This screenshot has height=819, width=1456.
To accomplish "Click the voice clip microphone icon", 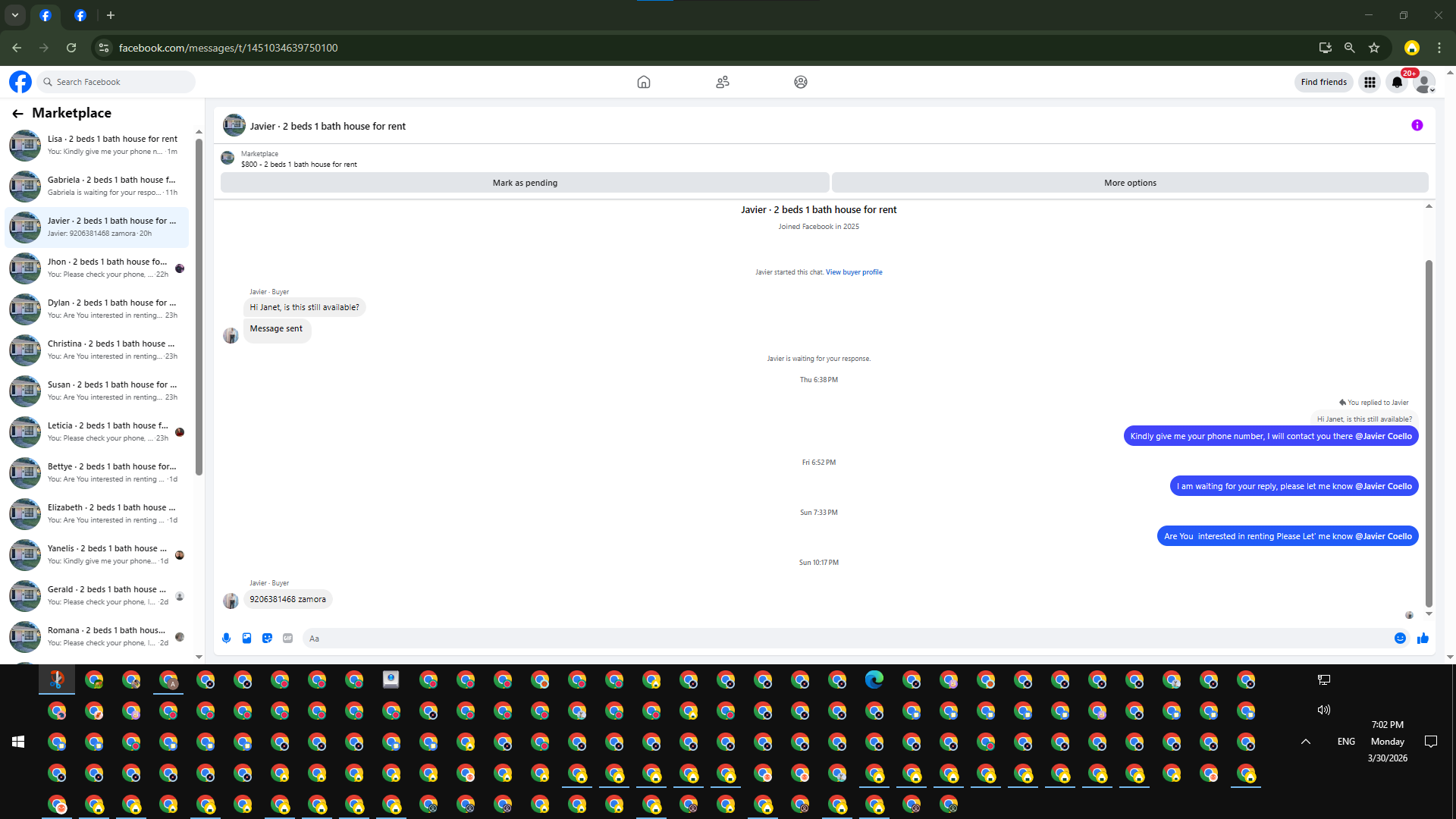I will 226,639.
